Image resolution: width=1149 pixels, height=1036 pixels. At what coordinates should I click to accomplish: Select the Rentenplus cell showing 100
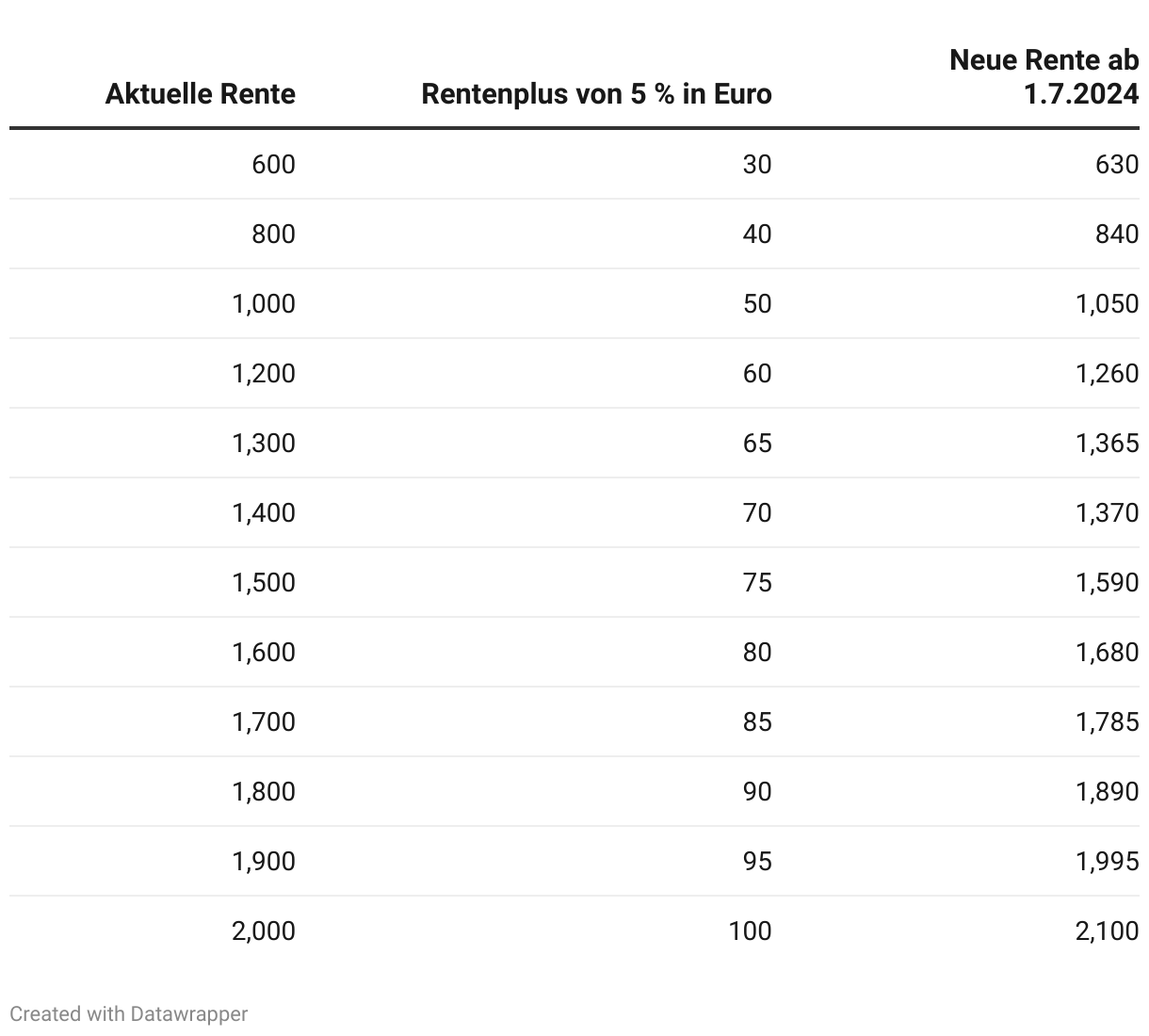750,931
